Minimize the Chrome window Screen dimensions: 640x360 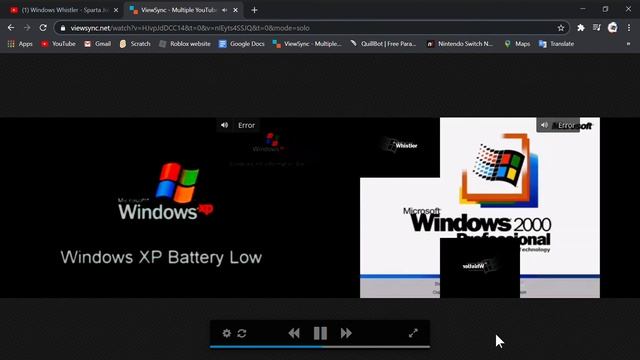[x=583, y=9]
